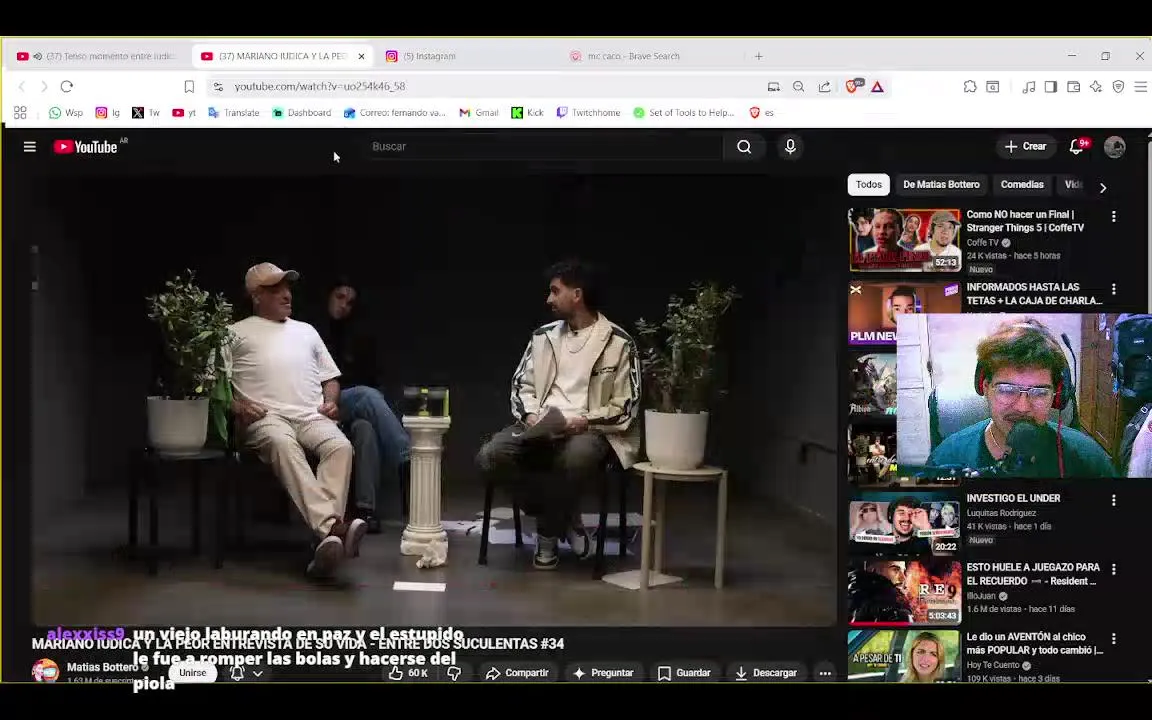Open the Translate bookmark
Image resolution: width=1152 pixels, height=720 pixels.
tap(234, 112)
